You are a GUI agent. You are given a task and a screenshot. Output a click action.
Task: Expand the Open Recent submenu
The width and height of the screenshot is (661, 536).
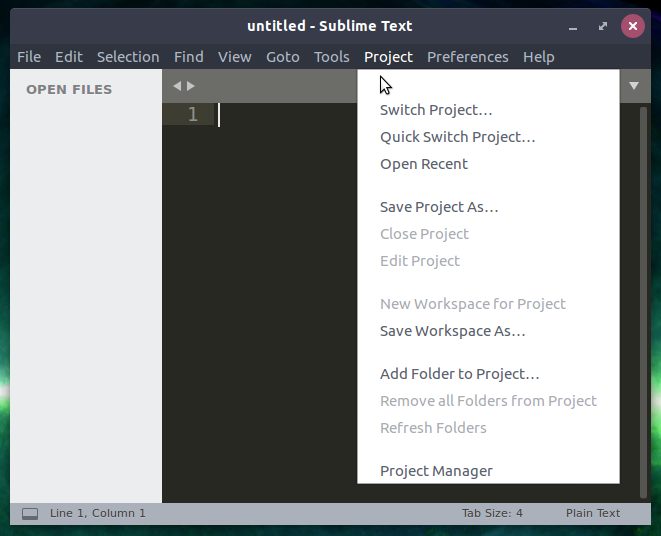(424, 164)
